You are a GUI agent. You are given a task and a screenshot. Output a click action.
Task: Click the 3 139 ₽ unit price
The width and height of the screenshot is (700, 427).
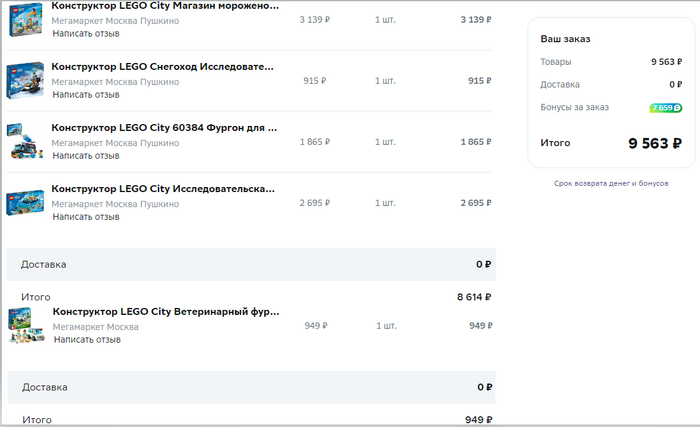click(x=315, y=20)
